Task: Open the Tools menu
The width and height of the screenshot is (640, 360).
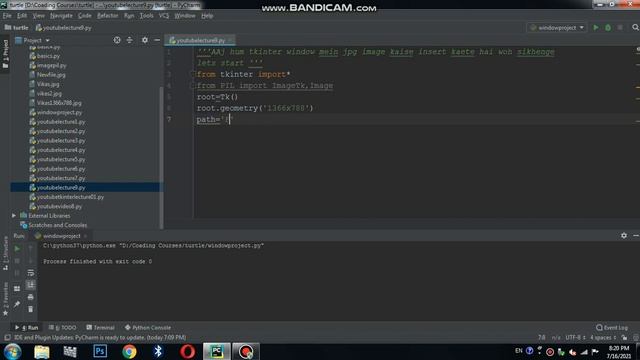Action: (x=146, y=16)
